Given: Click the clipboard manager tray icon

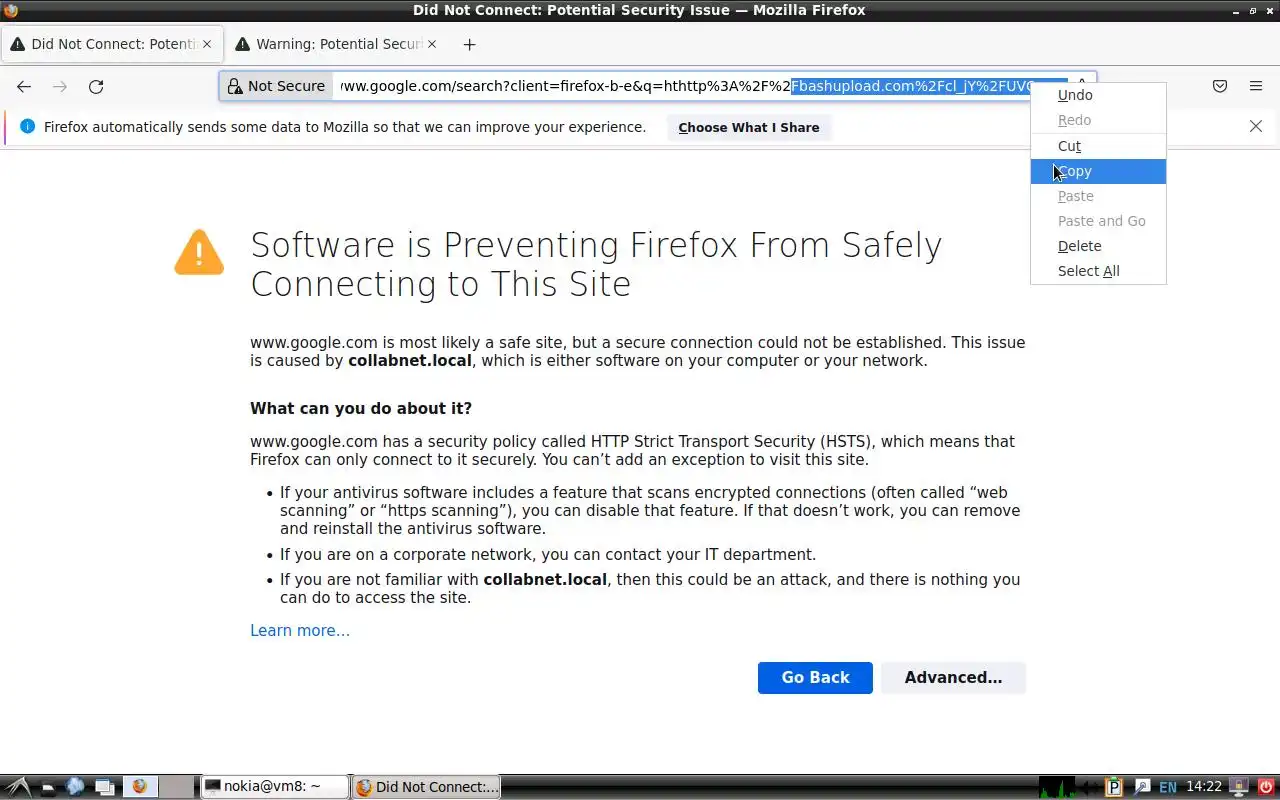Looking at the screenshot, I should tap(1115, 787).
